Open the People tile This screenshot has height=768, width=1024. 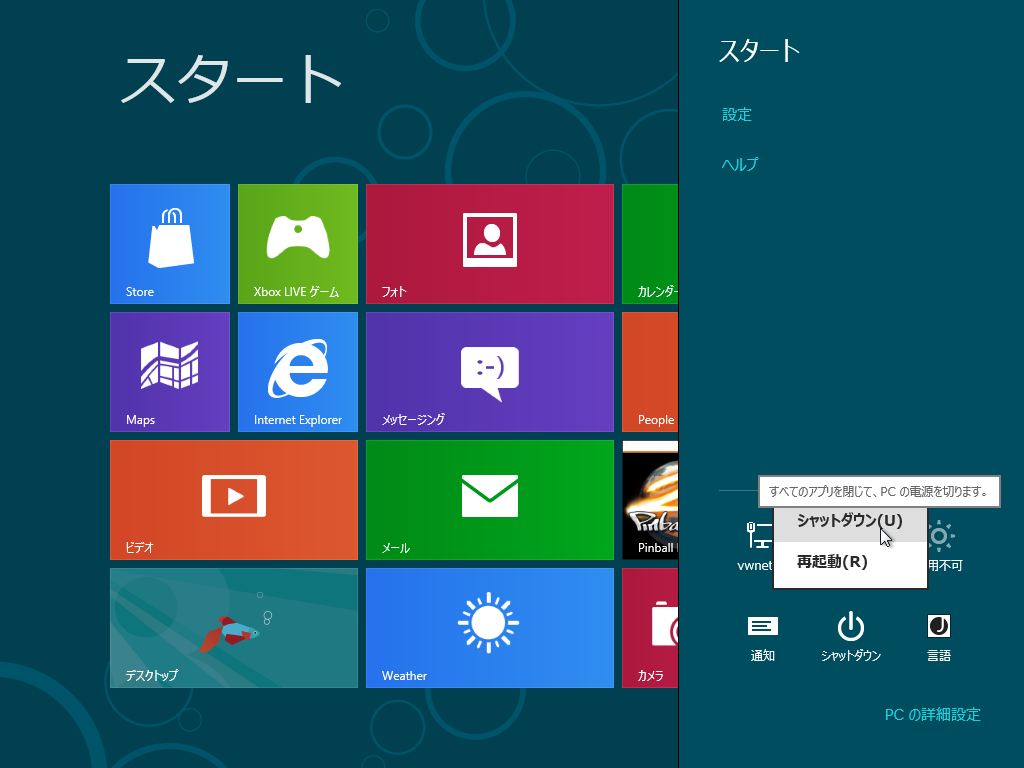click(x=650, y=372)
